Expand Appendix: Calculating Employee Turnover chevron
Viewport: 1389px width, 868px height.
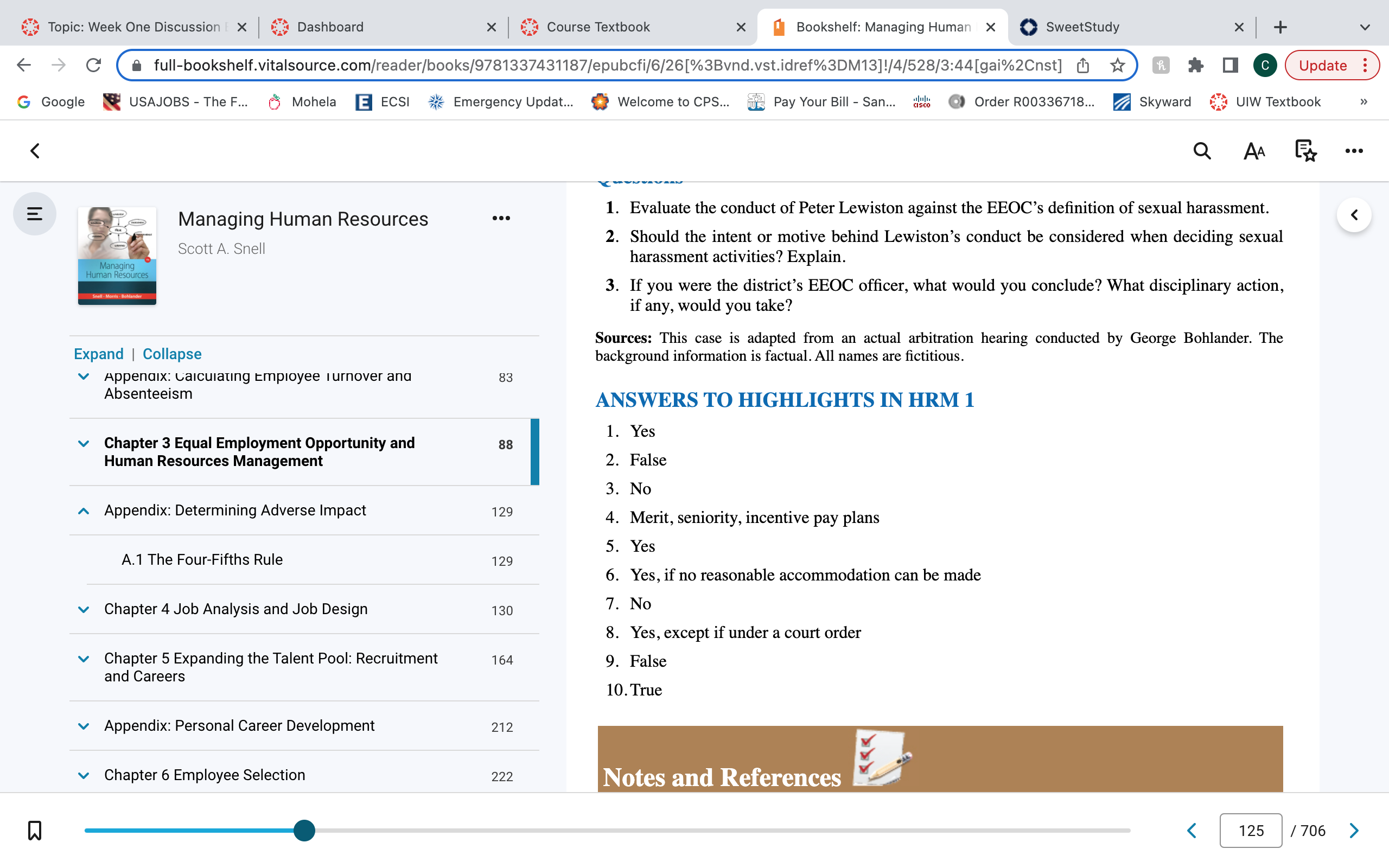tap(83, 376)
